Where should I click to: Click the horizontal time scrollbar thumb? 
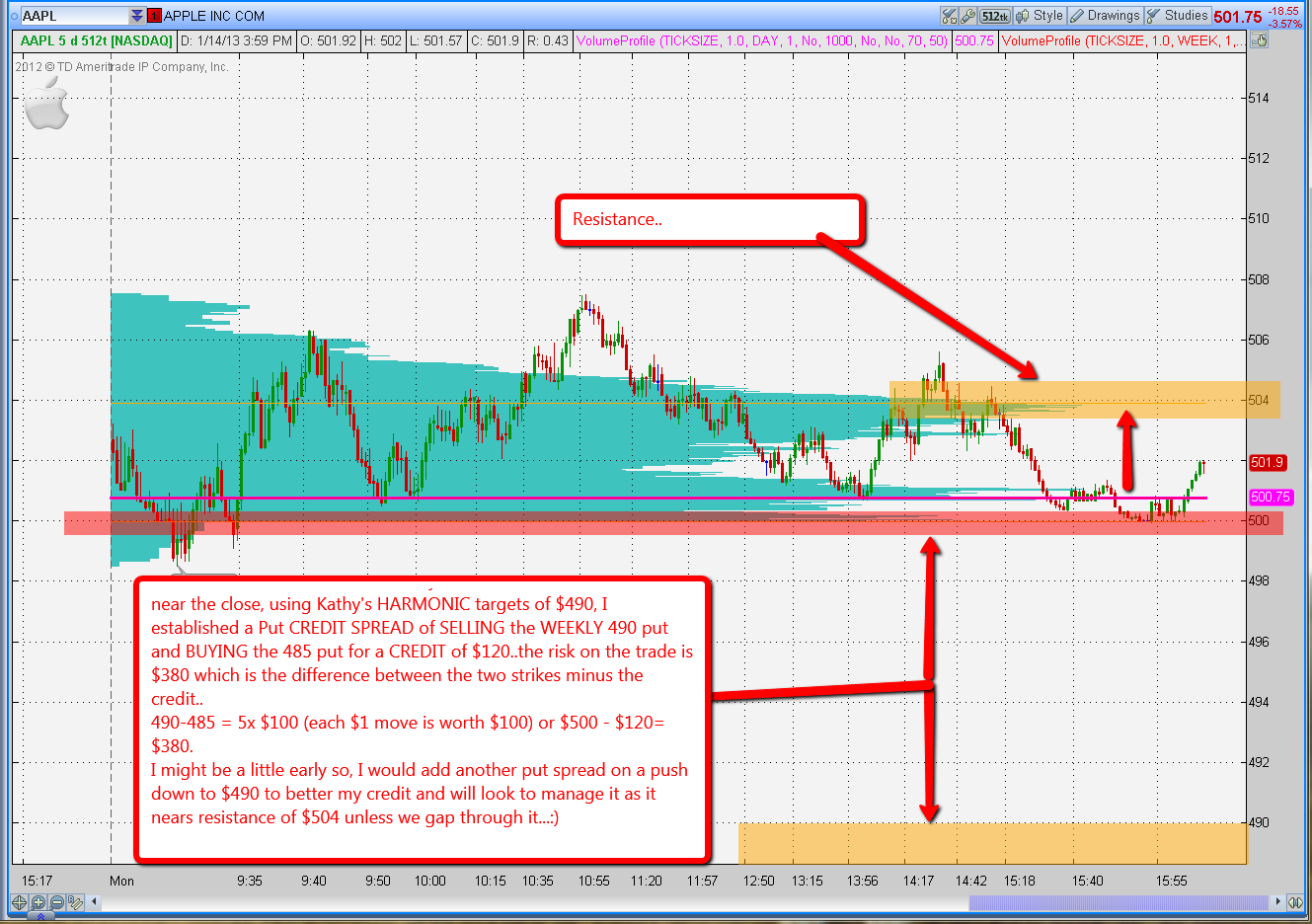pos(1118,902)
